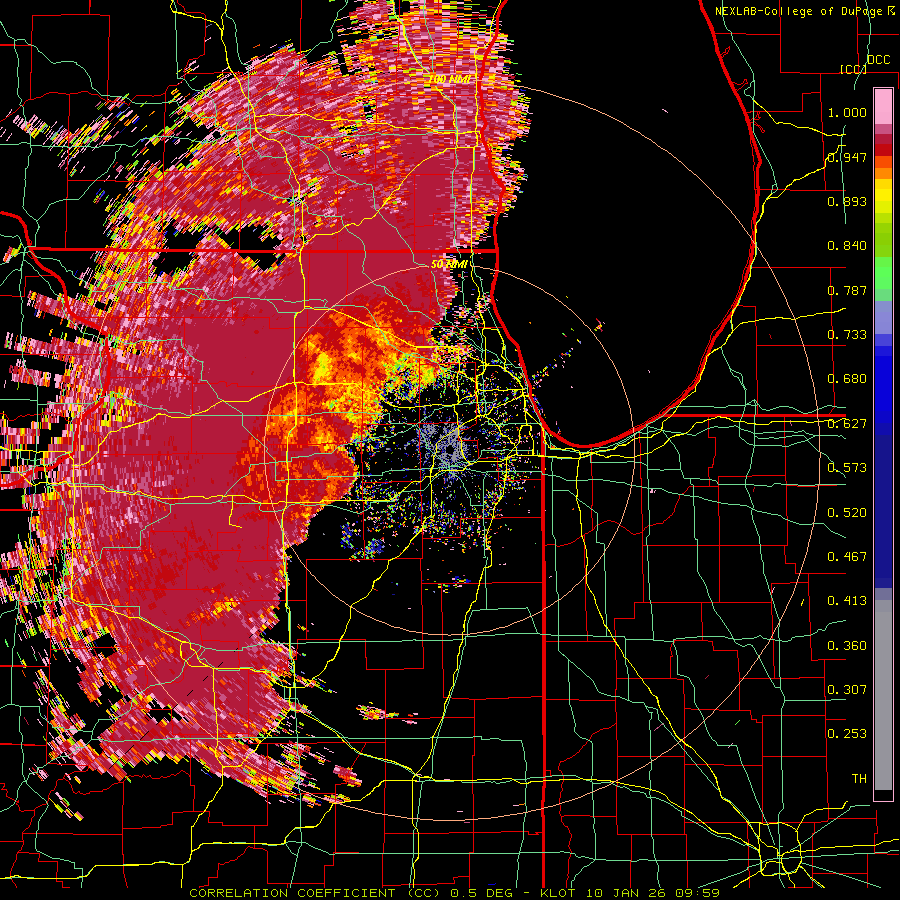The height and width of the screenshot is (900, 900).
Task: Click the [CC] units label
Action: (853, 69)
